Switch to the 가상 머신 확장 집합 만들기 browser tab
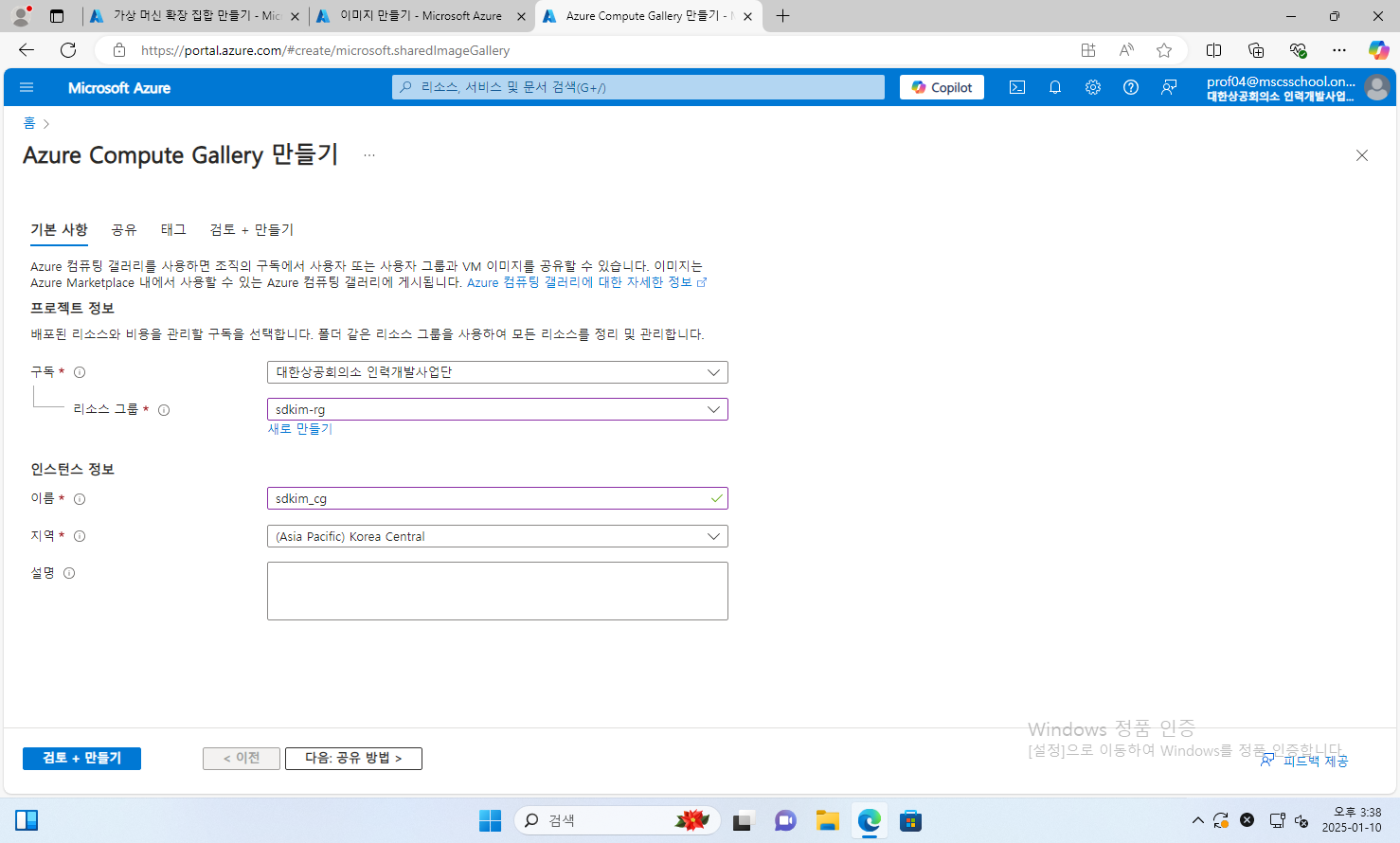The width and height of the screenshot is (1400, 843). 194,16
